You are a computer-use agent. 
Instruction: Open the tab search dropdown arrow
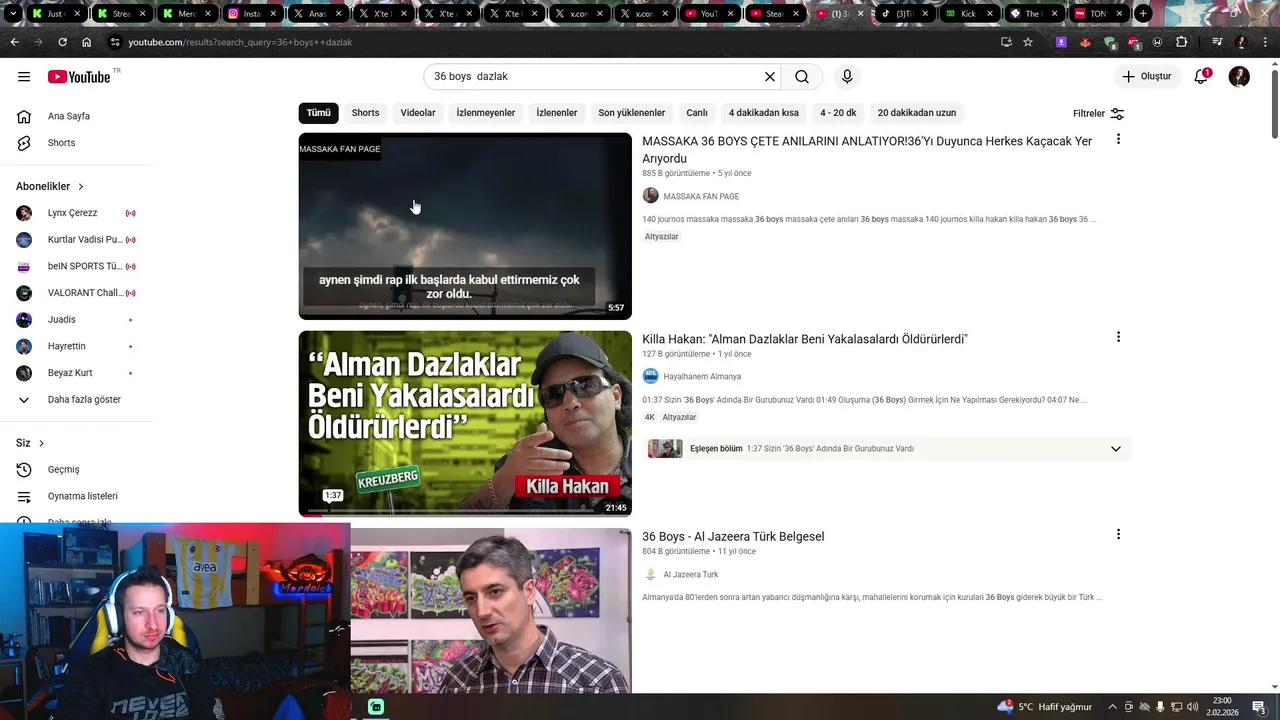pyautogui.click(x=13, y=14)
